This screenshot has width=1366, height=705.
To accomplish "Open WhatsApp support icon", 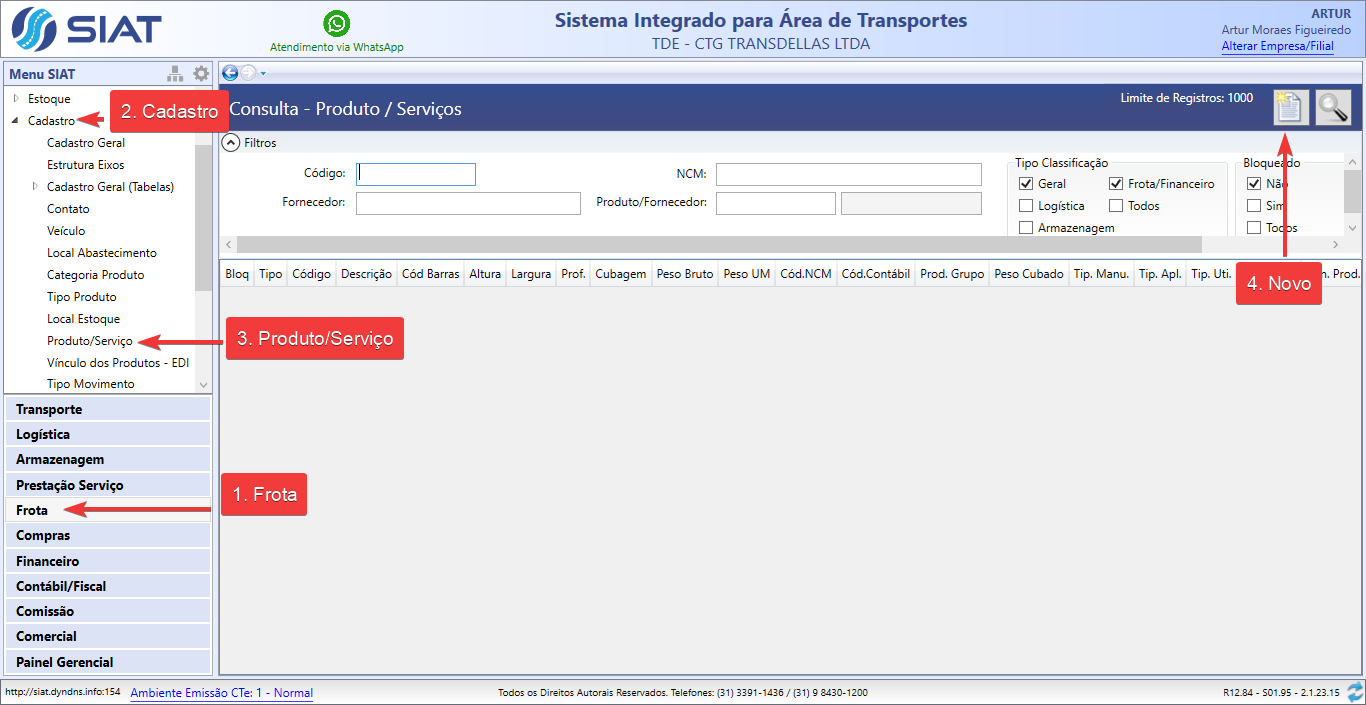I will click(x=337, y=24).
